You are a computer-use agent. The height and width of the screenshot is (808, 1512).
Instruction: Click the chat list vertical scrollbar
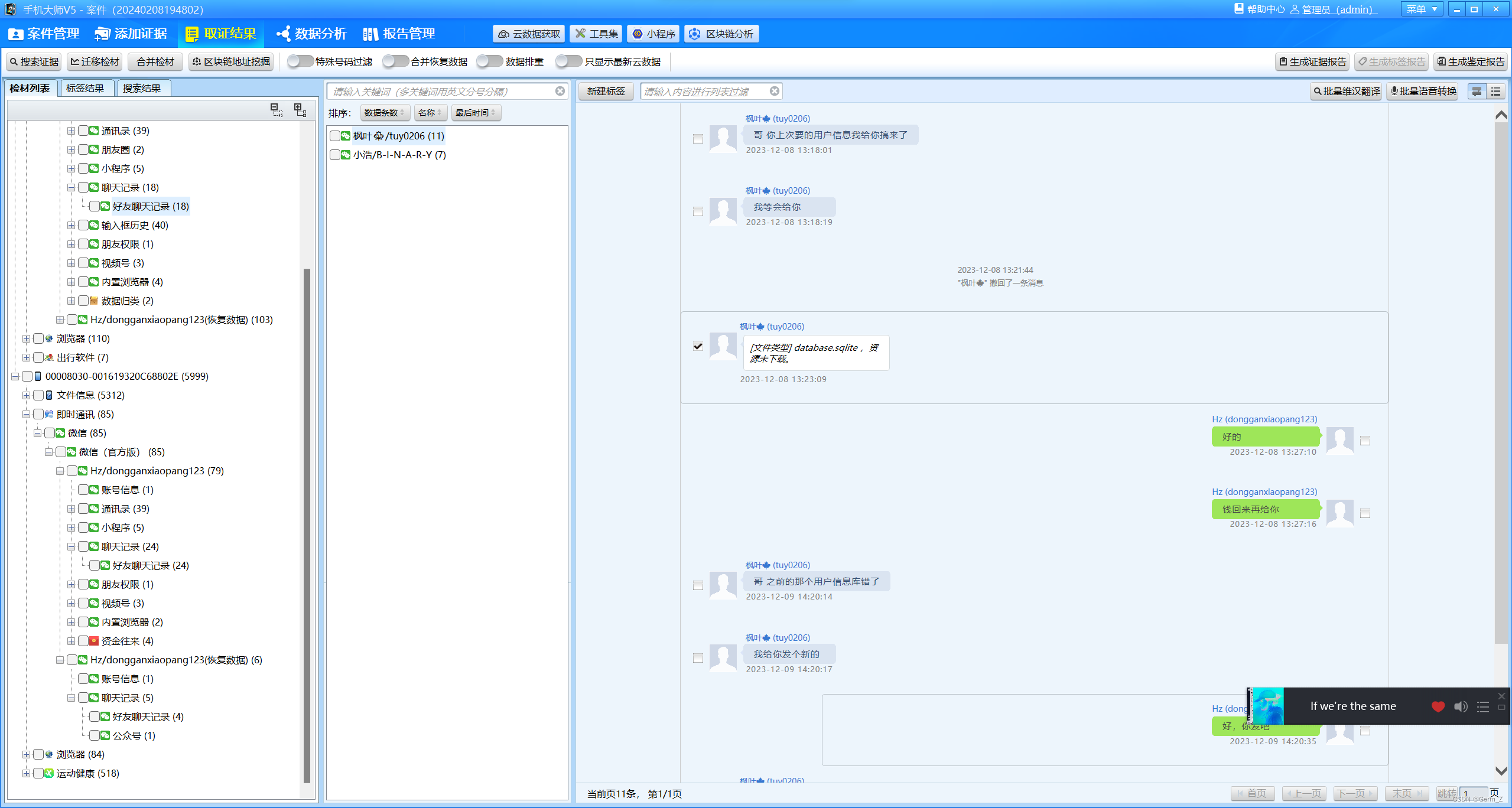click(x=1500, y=384)
